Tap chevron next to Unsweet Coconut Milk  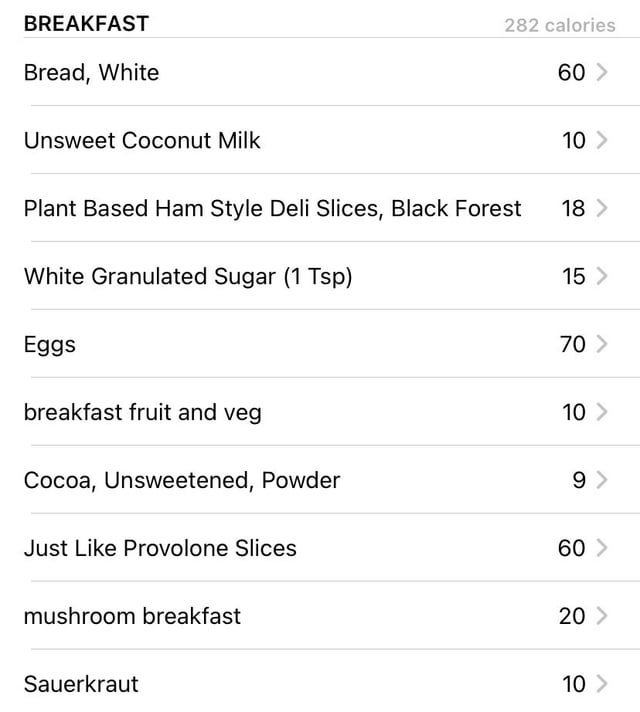[602, 140]
